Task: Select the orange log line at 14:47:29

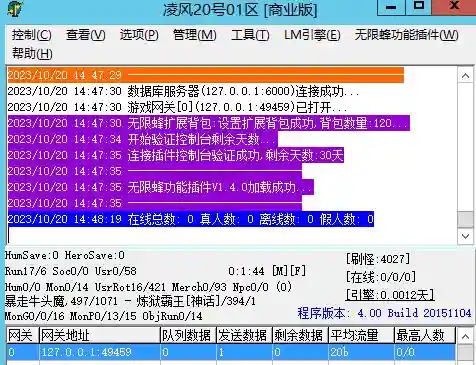Action: tap(206, 75)
